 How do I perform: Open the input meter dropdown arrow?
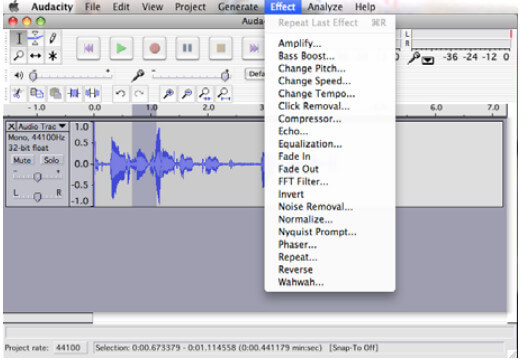pos(428,60)
